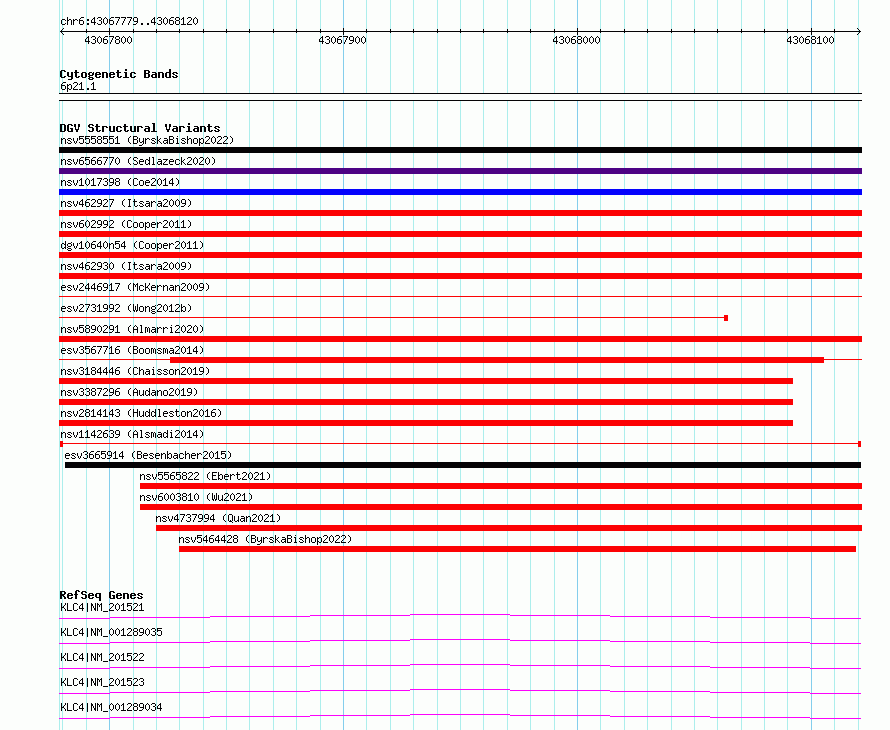Select the nsv2814143 (Huddleston2016) label
The width and height of the screenshot is (890, 730).
pos(141,413)
